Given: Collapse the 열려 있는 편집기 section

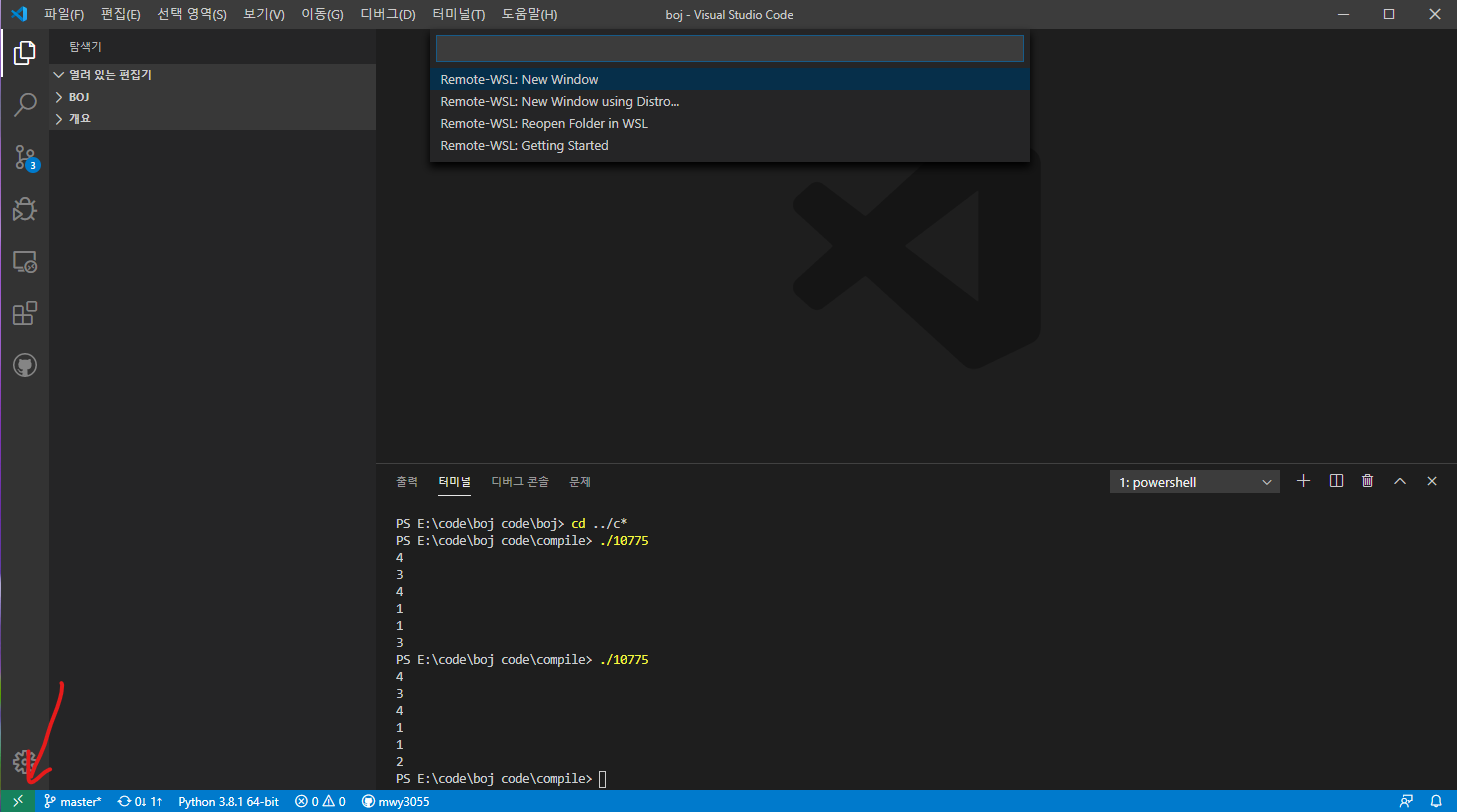Looking at the screenshot, I should coord(212,75).
